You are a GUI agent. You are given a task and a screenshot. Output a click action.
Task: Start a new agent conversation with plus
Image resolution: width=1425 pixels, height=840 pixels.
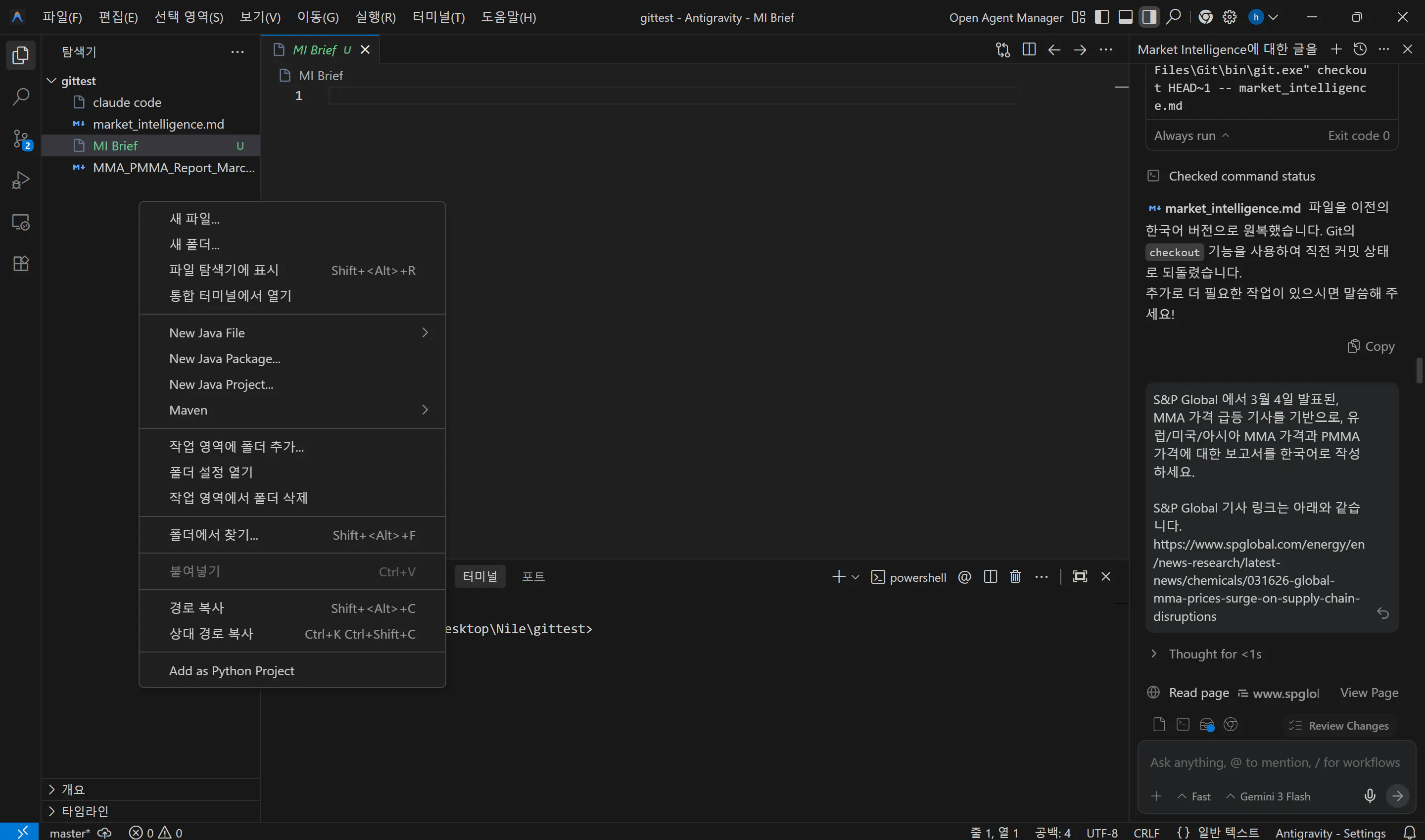(1336, 49)
